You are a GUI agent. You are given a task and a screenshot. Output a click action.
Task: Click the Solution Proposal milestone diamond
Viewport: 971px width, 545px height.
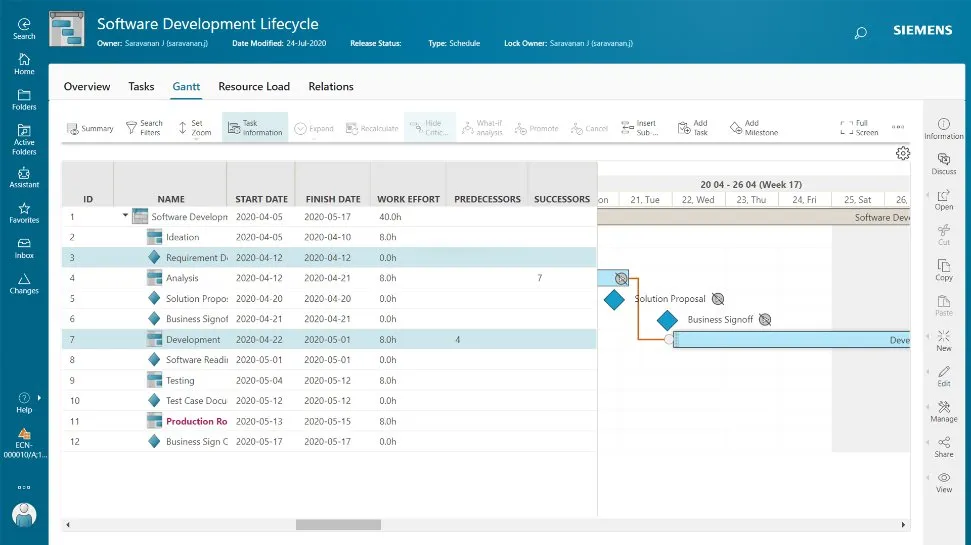pos(614,300)
